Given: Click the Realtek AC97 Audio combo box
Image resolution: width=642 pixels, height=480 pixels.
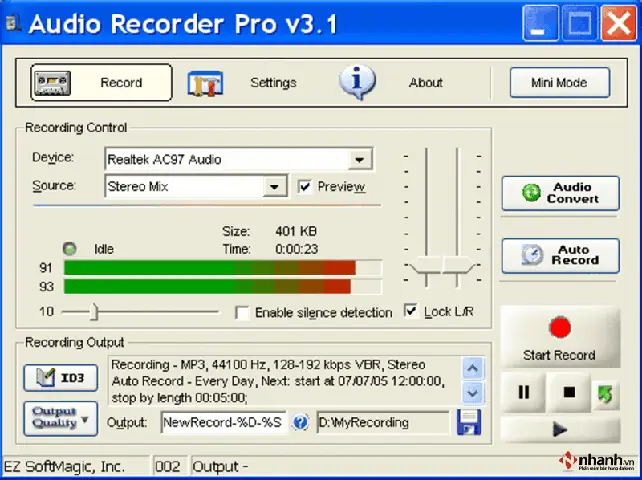Looking at the screenshot, I should [x=238, y=159].
